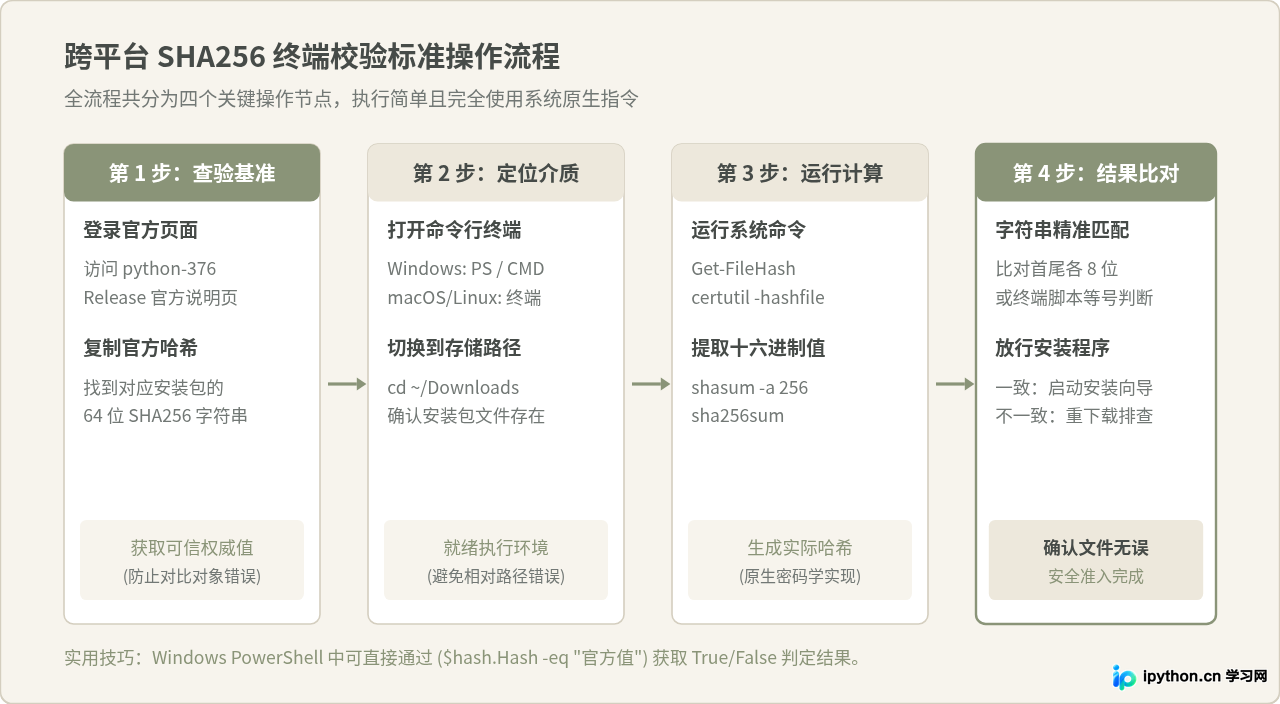
Task: Click the heading 登录官方页面
Action: click(141, 230)
